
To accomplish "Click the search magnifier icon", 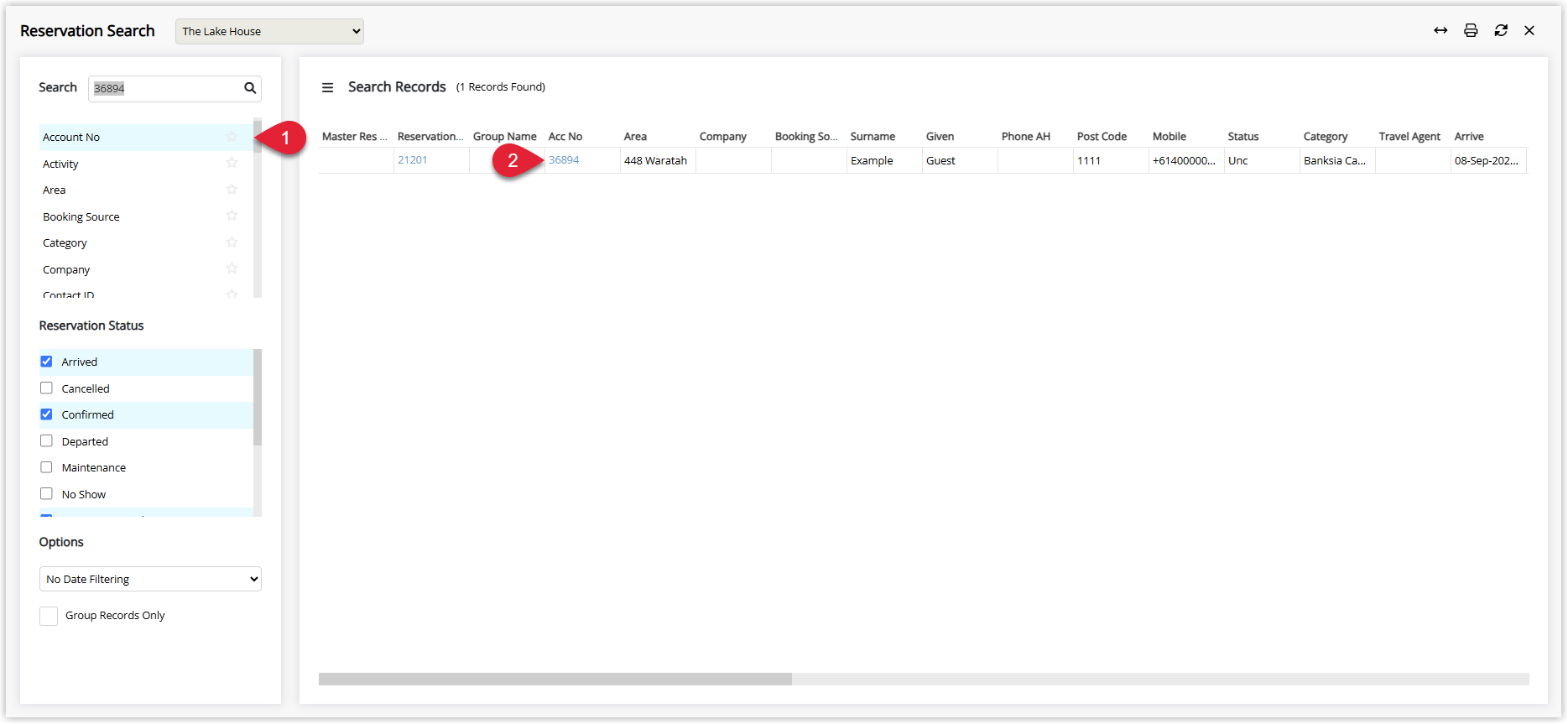I will (x=250, y=88).
